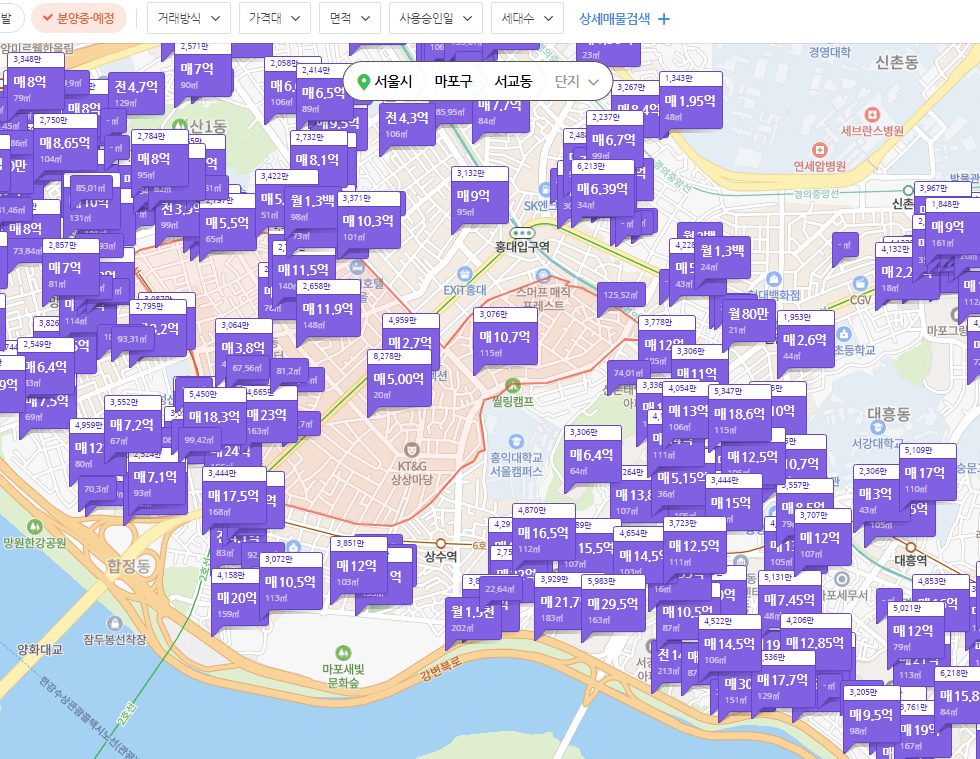Click the 홍대입구역 subway station icon
Viewport: 980px width, 759px height.
pyautogui.click(x=522, y=233)
